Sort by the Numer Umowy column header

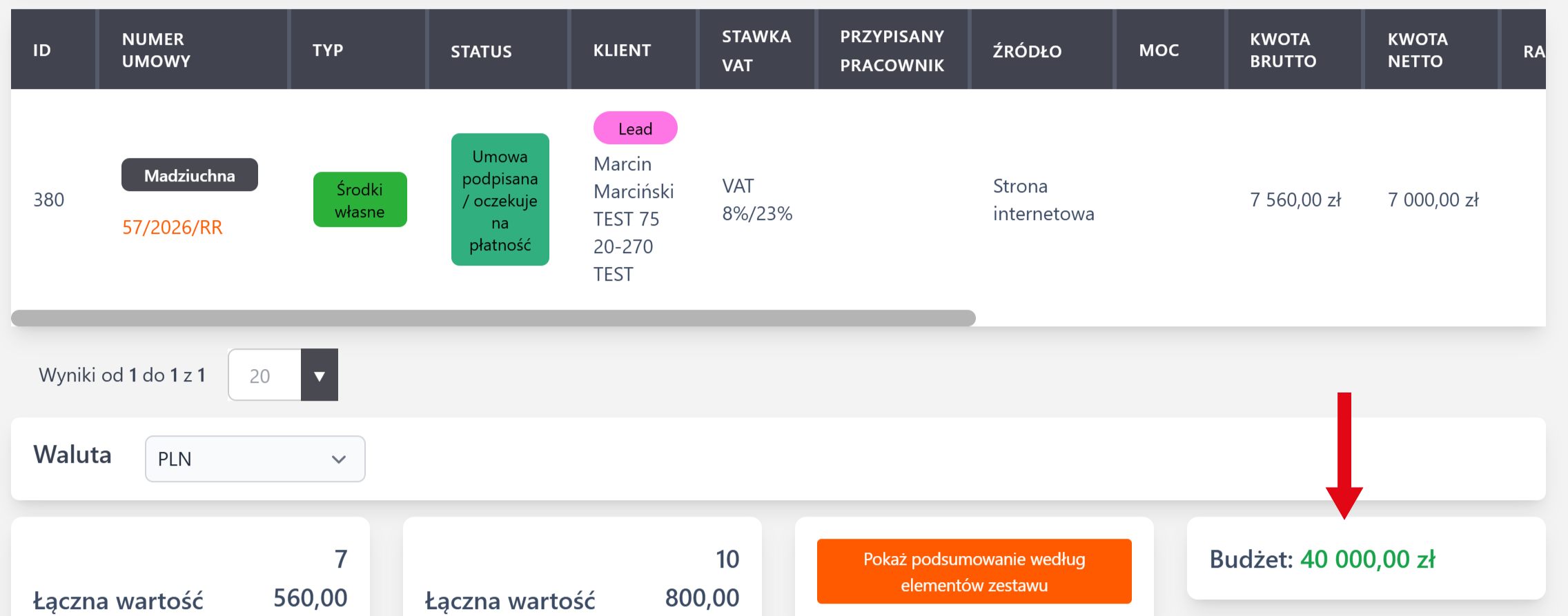pos(156,50)
